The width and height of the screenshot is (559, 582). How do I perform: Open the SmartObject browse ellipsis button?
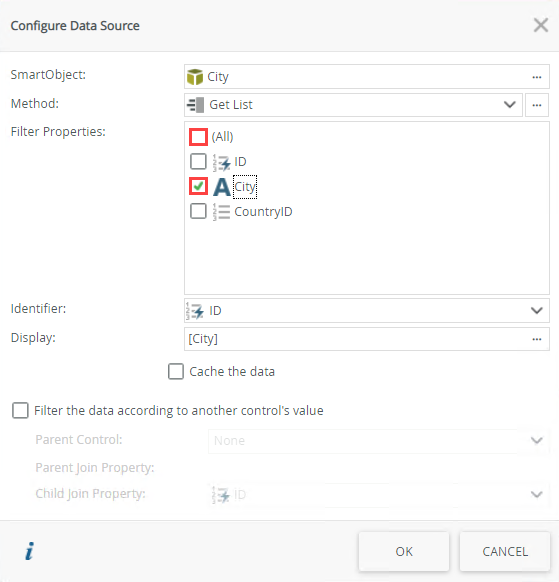pyautogui.click(x=537, y=77)
